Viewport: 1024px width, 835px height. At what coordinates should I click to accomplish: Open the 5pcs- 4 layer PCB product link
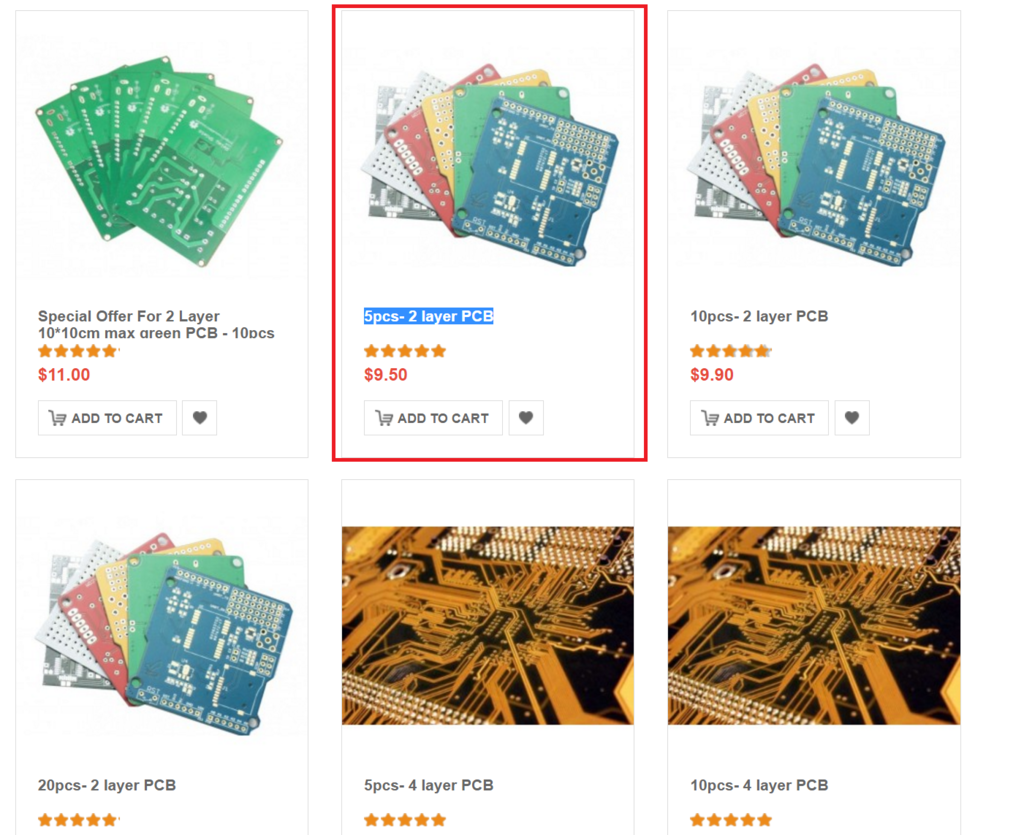tap(428, 785)
